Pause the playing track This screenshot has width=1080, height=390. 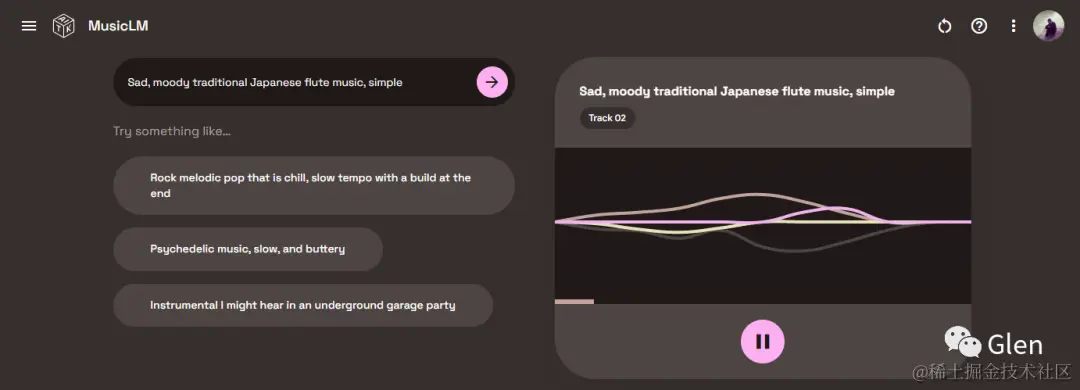[762, 341]
